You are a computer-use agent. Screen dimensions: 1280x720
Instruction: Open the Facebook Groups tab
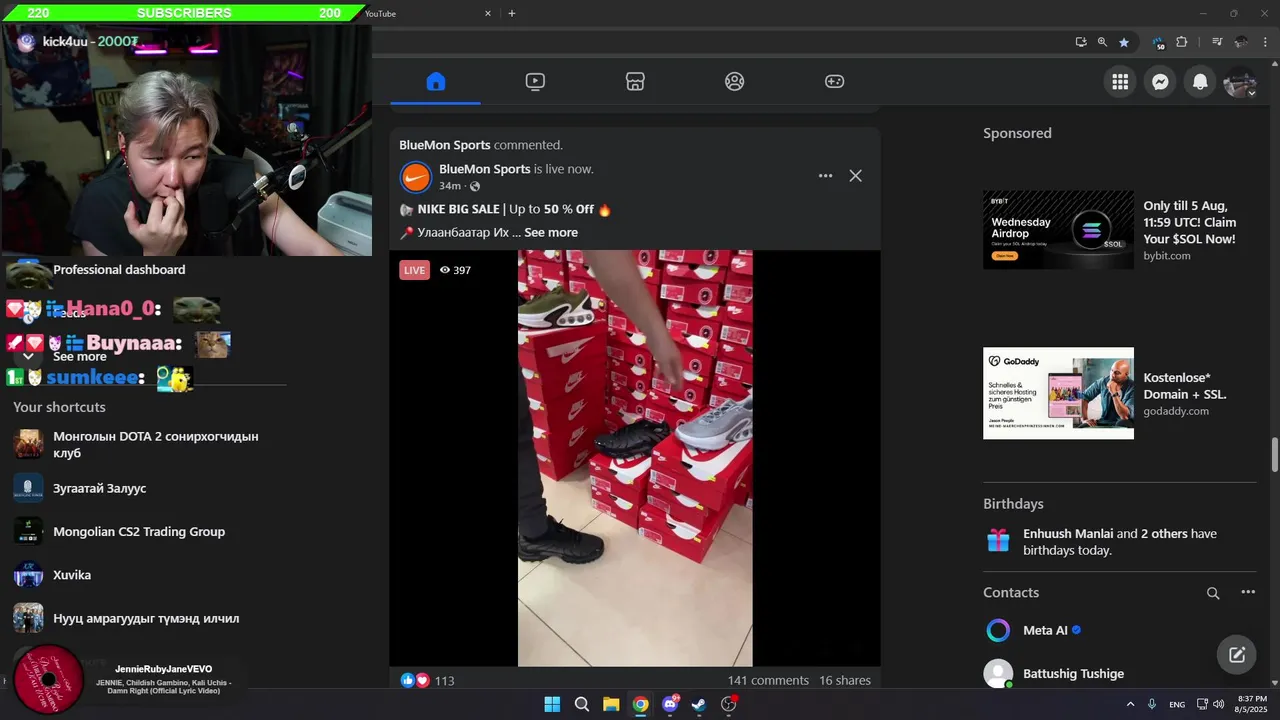[x=735, y=82]
